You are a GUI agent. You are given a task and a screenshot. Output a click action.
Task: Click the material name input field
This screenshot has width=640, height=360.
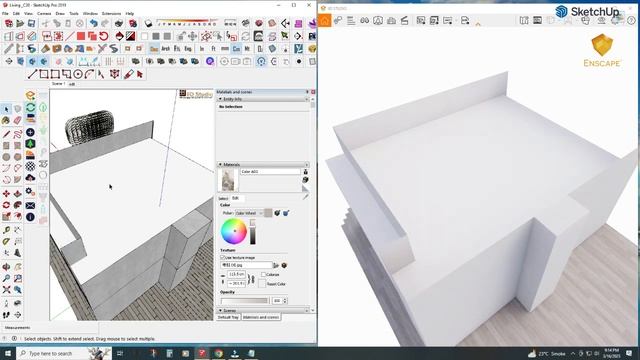click(270, 172)
